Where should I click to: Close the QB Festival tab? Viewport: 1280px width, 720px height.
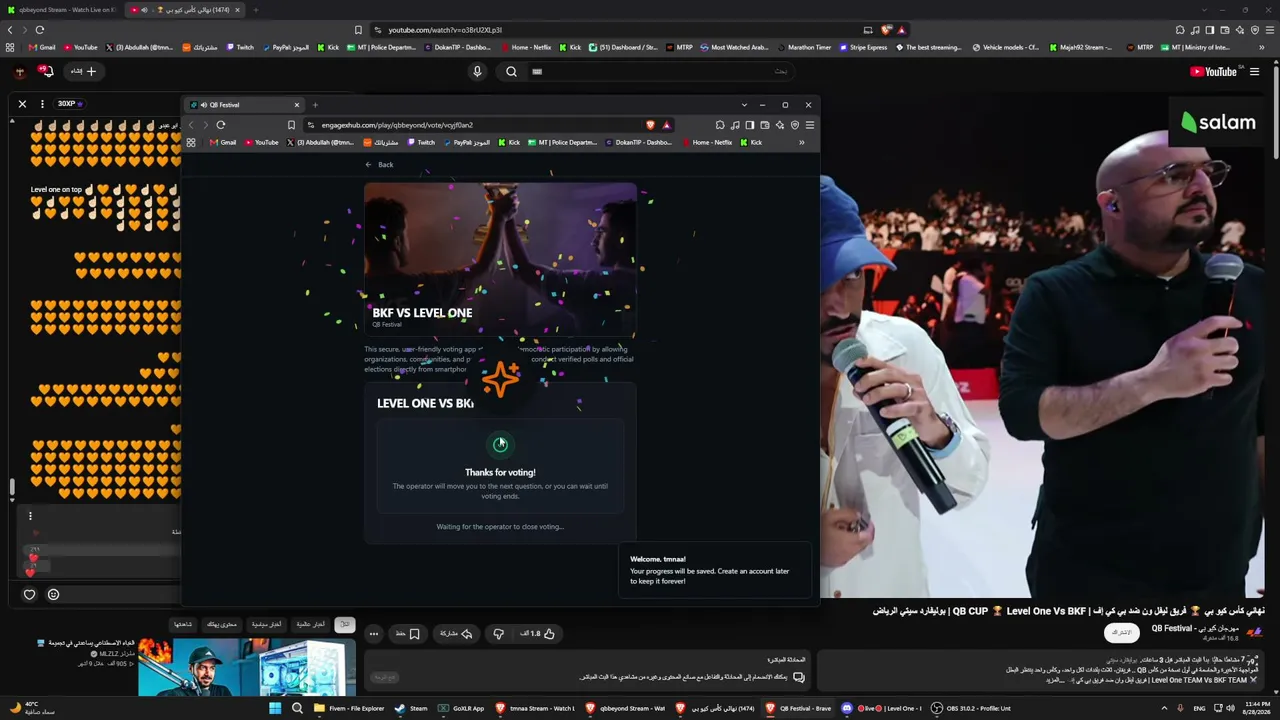point(296,105)
